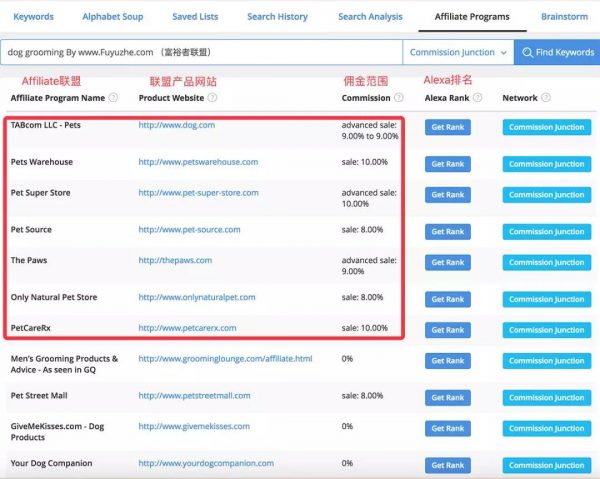Image resolution: width=600 pixels, height=479 pixels.
Task: Click Commission Junction button for Your Dog Companion
Action: (545, 465)
